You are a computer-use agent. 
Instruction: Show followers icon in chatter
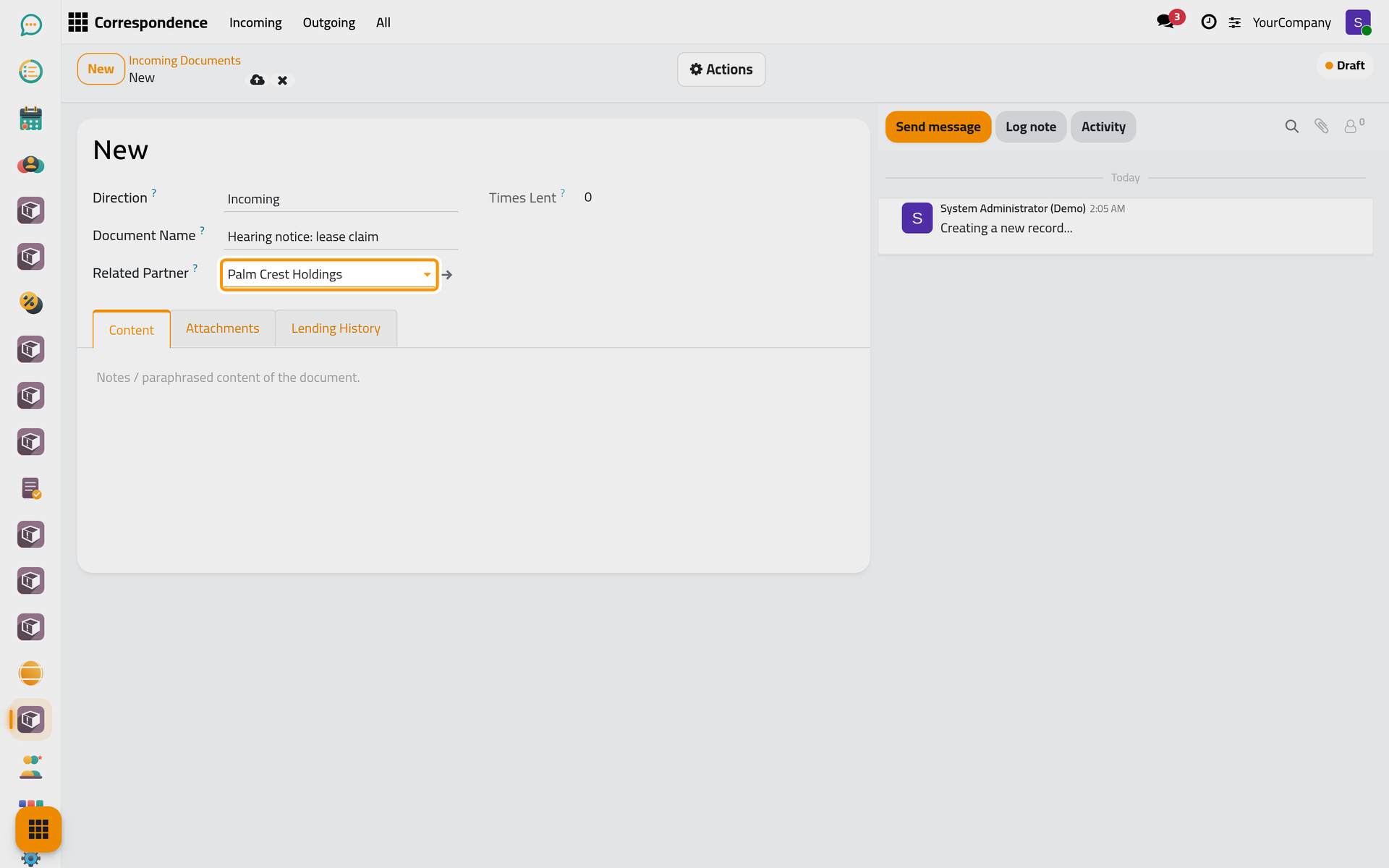point(1354,126)
